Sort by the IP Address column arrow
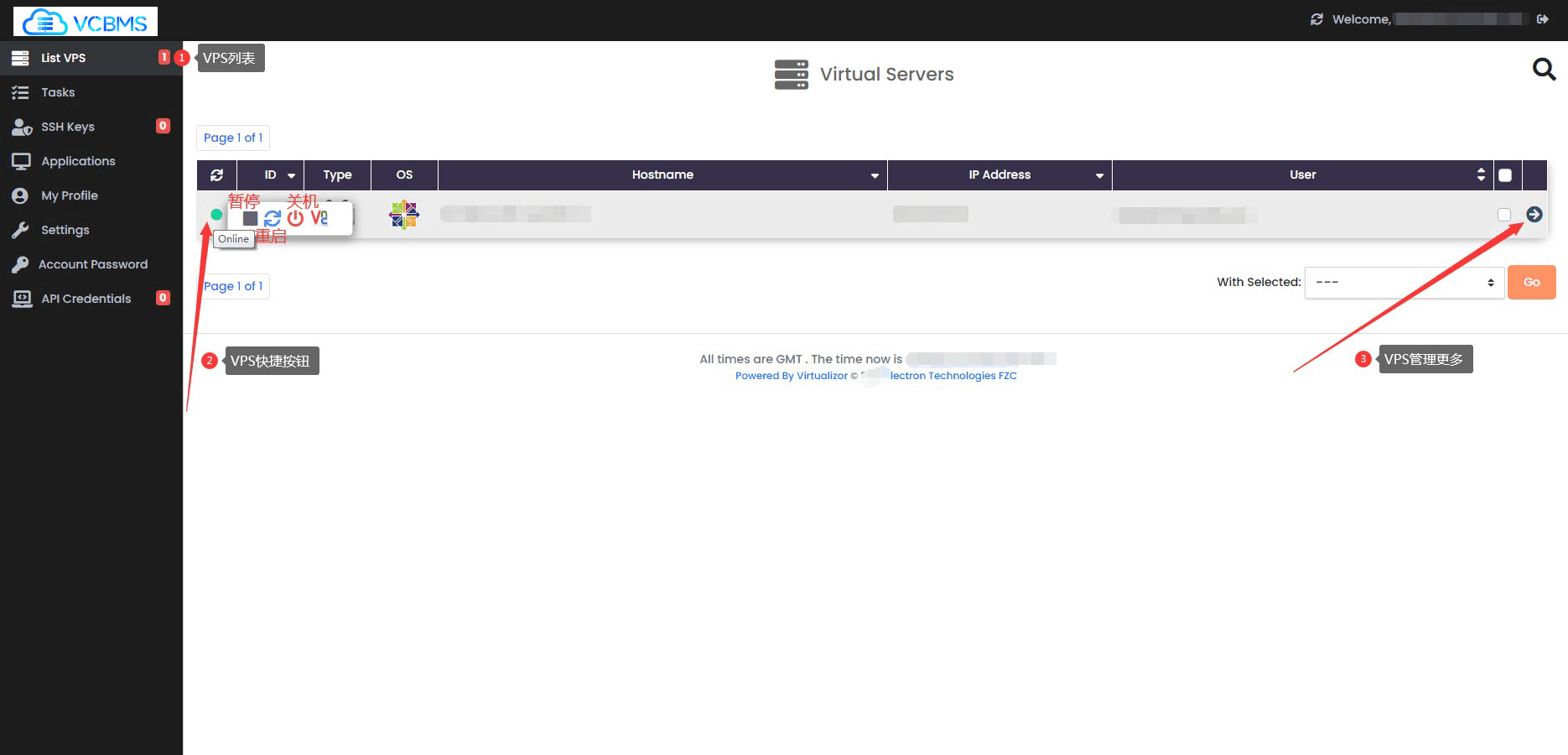The image size is (1568, 755). (x=1099, y=175)
